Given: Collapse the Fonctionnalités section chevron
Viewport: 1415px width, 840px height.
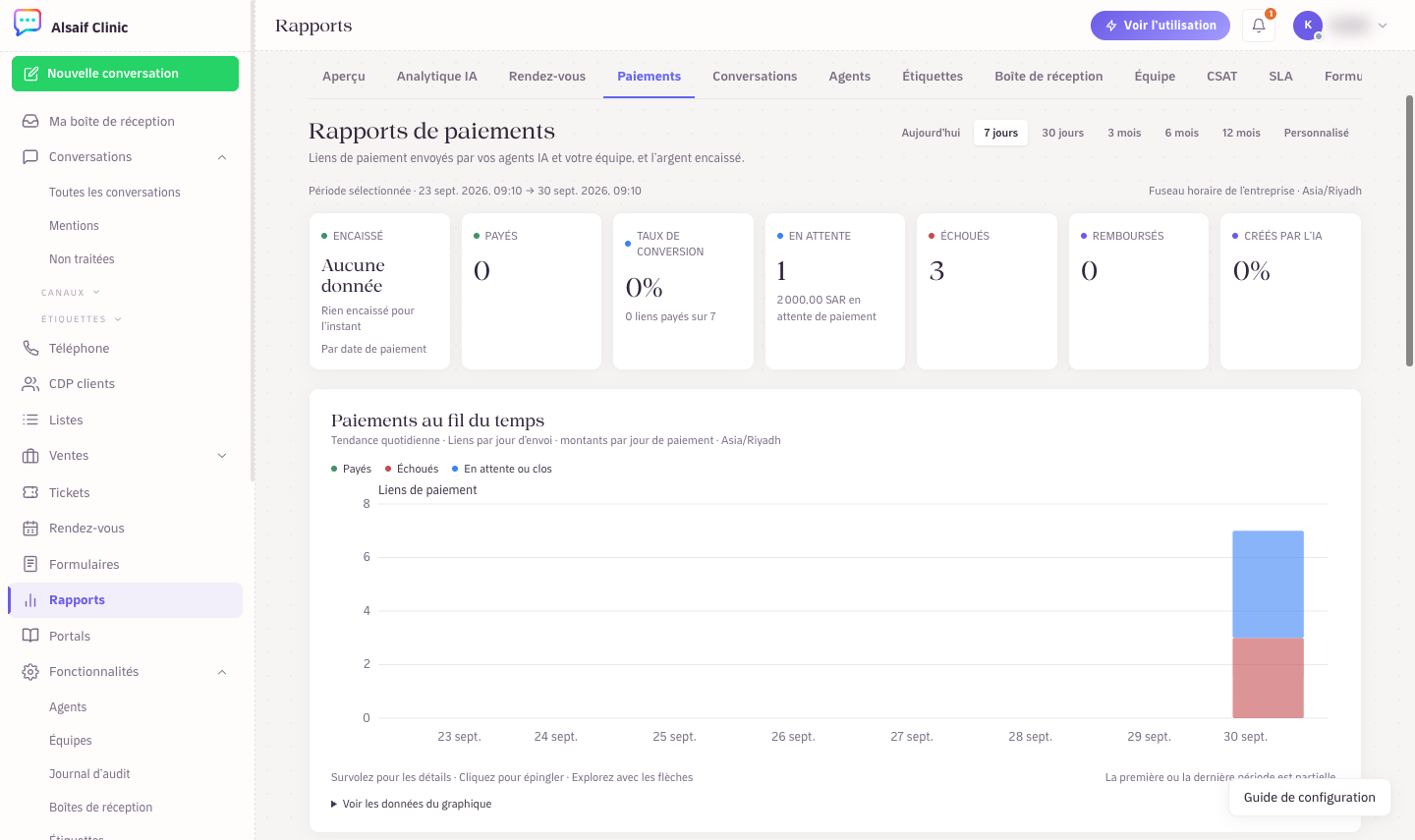Looking at the screenshot, I should 222,672.
